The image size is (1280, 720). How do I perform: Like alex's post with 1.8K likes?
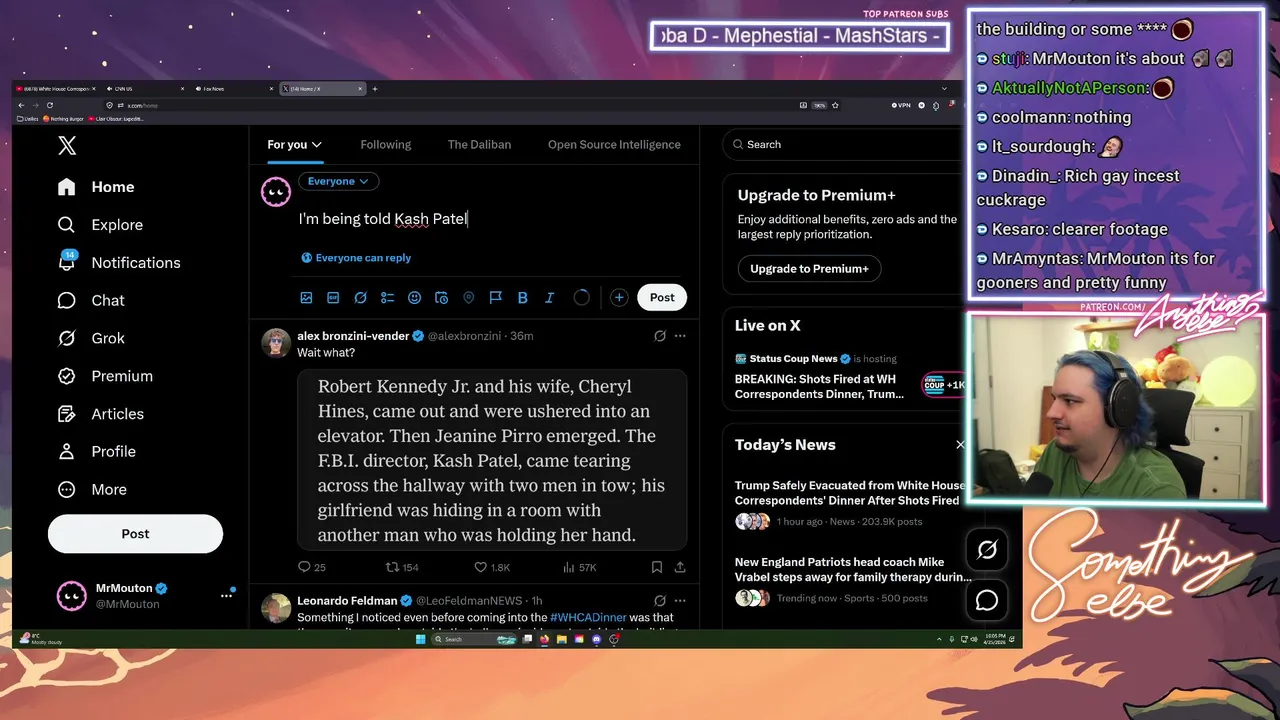point(492,567)
